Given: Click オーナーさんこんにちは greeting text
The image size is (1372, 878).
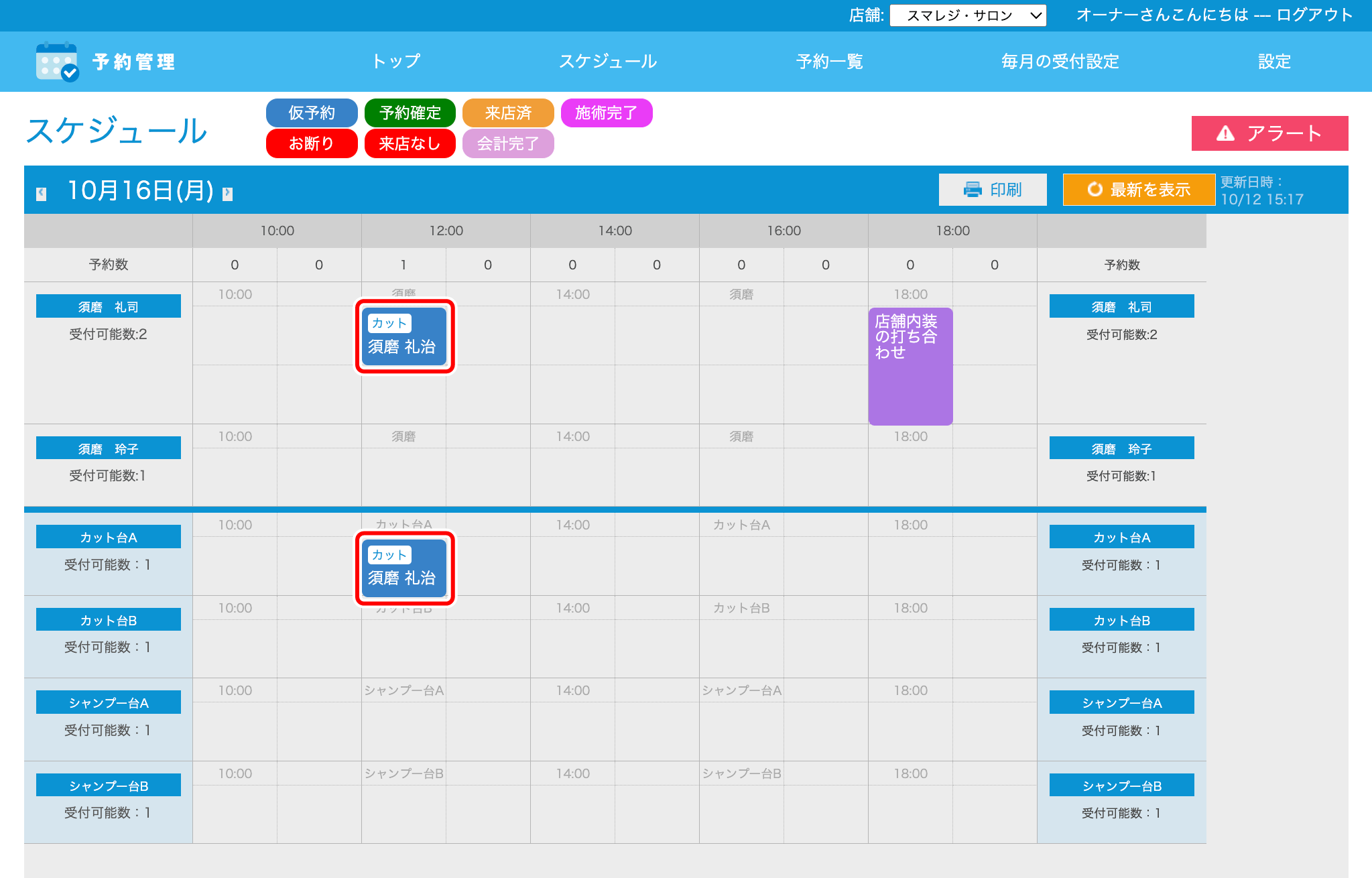Looking at the screenshot, I should (x=1163, y=15).
